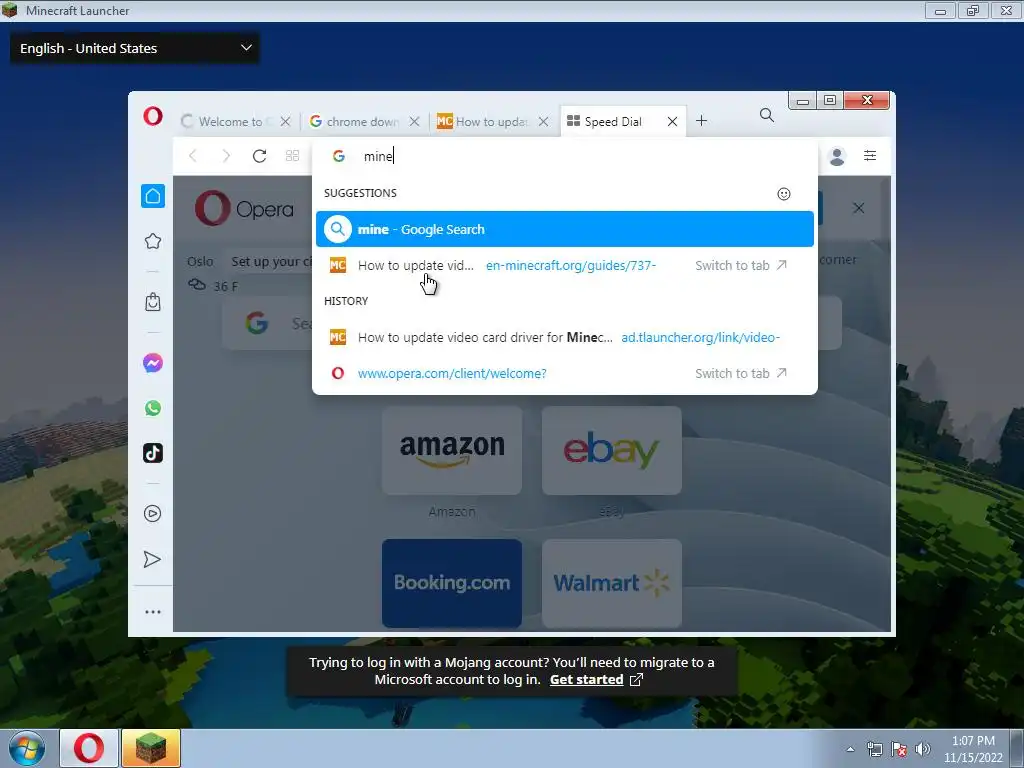Choose 'mine - Google Search' suggestion

pyautogui.click(x=565, y=229)
